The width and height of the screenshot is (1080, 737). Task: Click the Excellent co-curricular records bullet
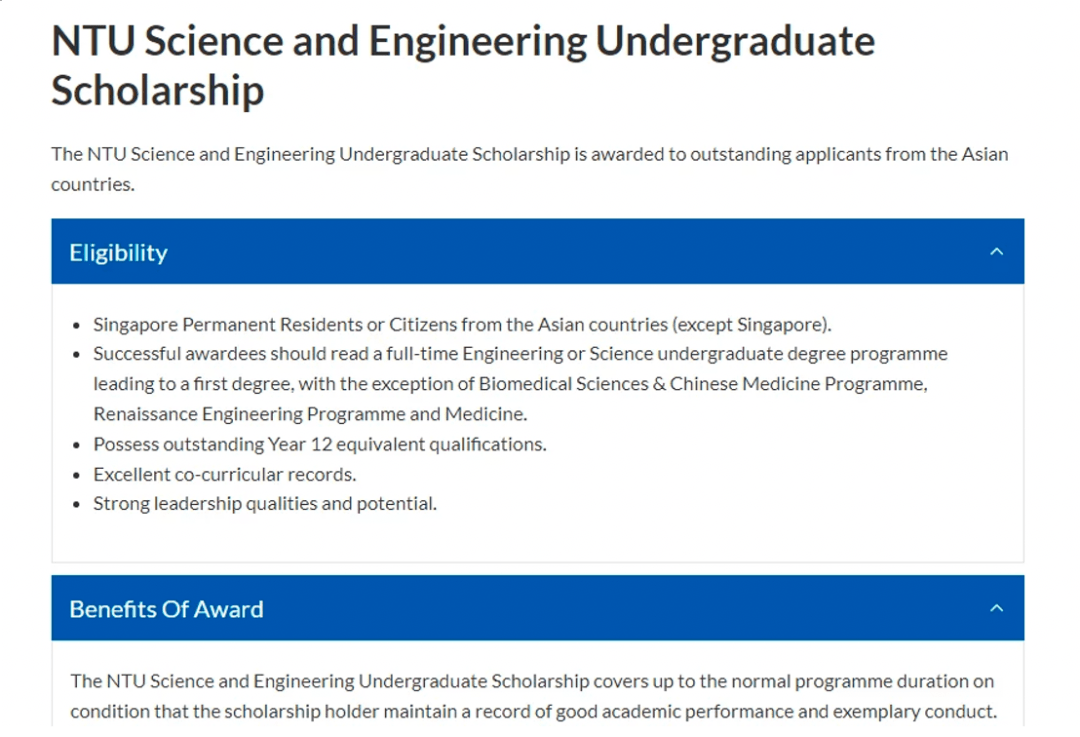pyautogui.click(x=225, y=474)
